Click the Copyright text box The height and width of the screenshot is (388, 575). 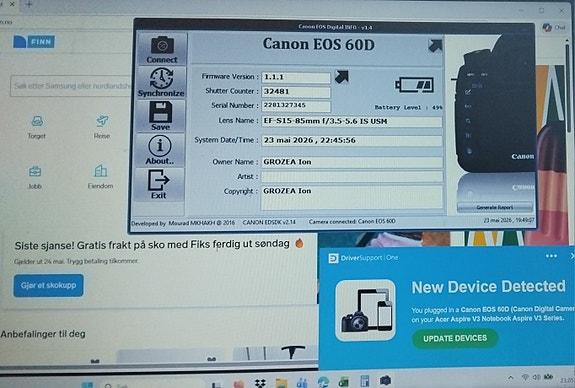[352, 197]
